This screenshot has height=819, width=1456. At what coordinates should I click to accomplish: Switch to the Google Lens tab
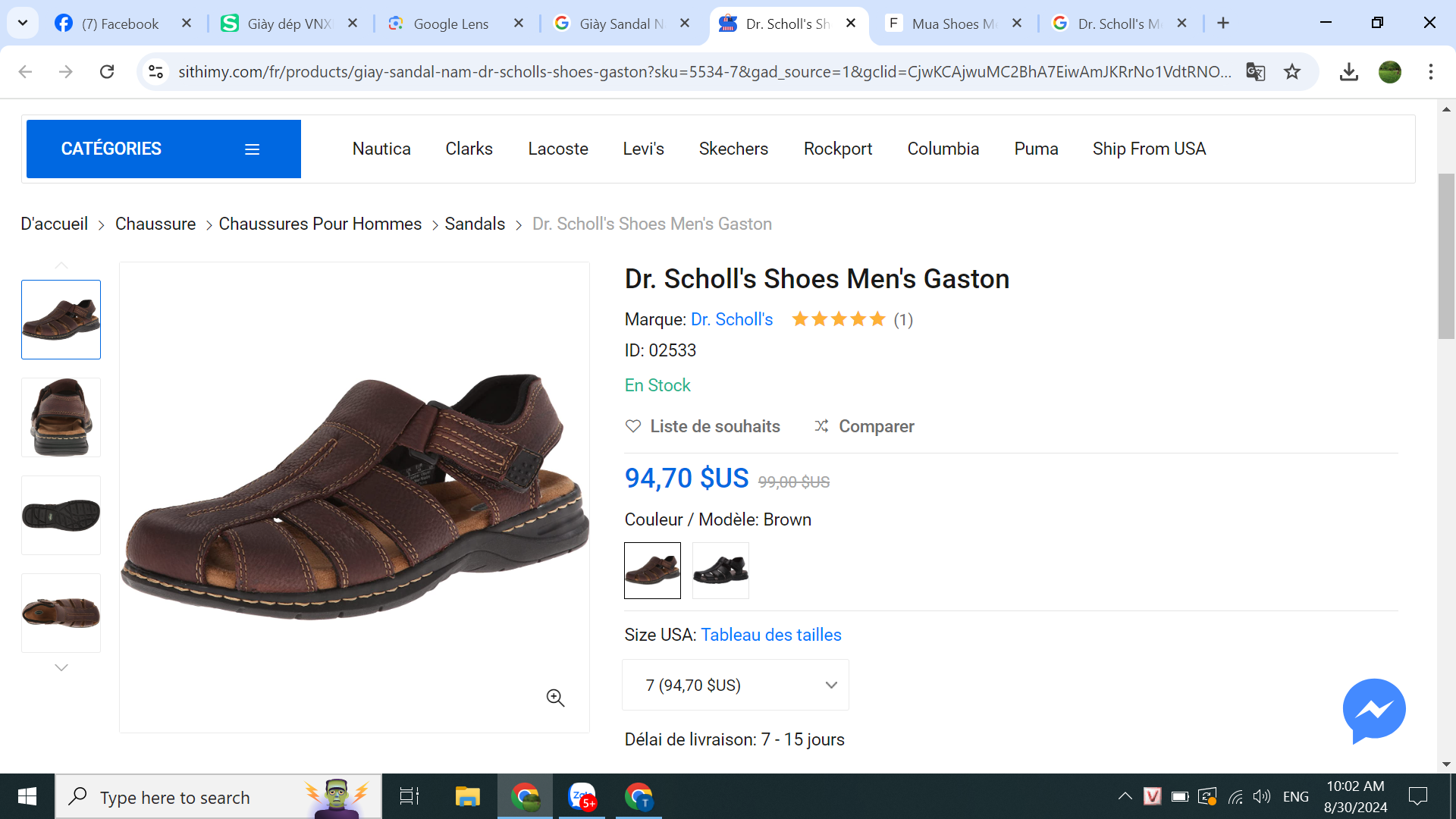450,24
